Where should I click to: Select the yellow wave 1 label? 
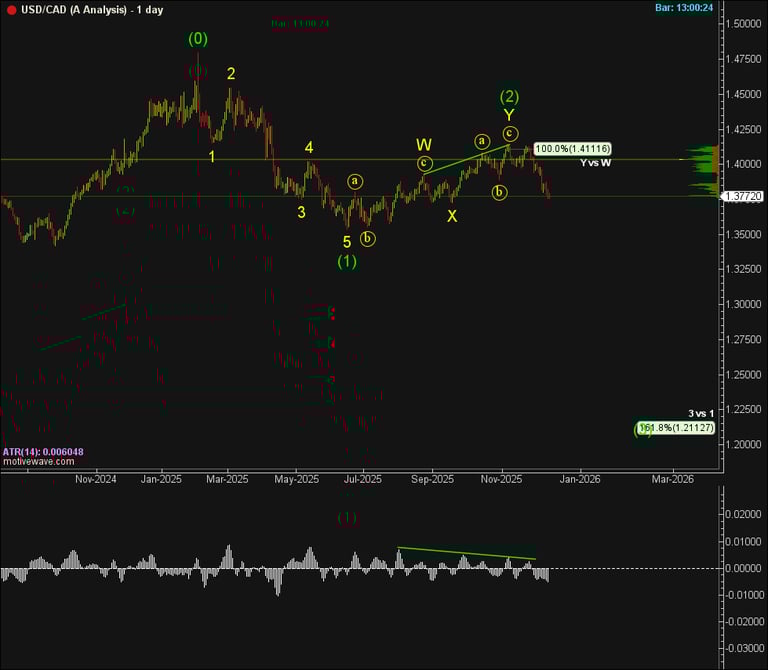(212, 157)
